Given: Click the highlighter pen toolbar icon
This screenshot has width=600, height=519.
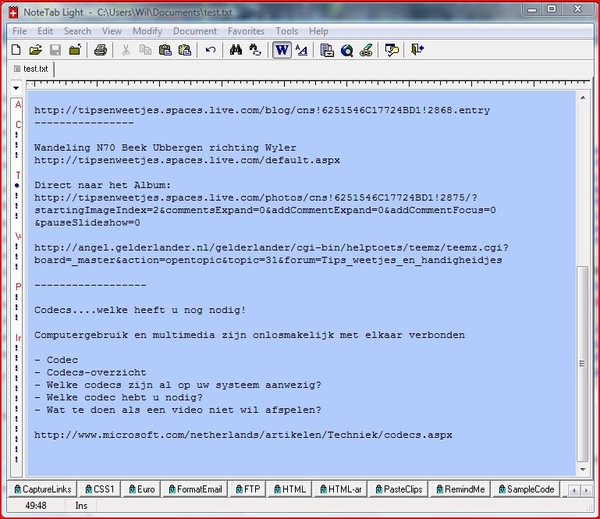Looking at the screenshot, I should (x=366, y=50).
